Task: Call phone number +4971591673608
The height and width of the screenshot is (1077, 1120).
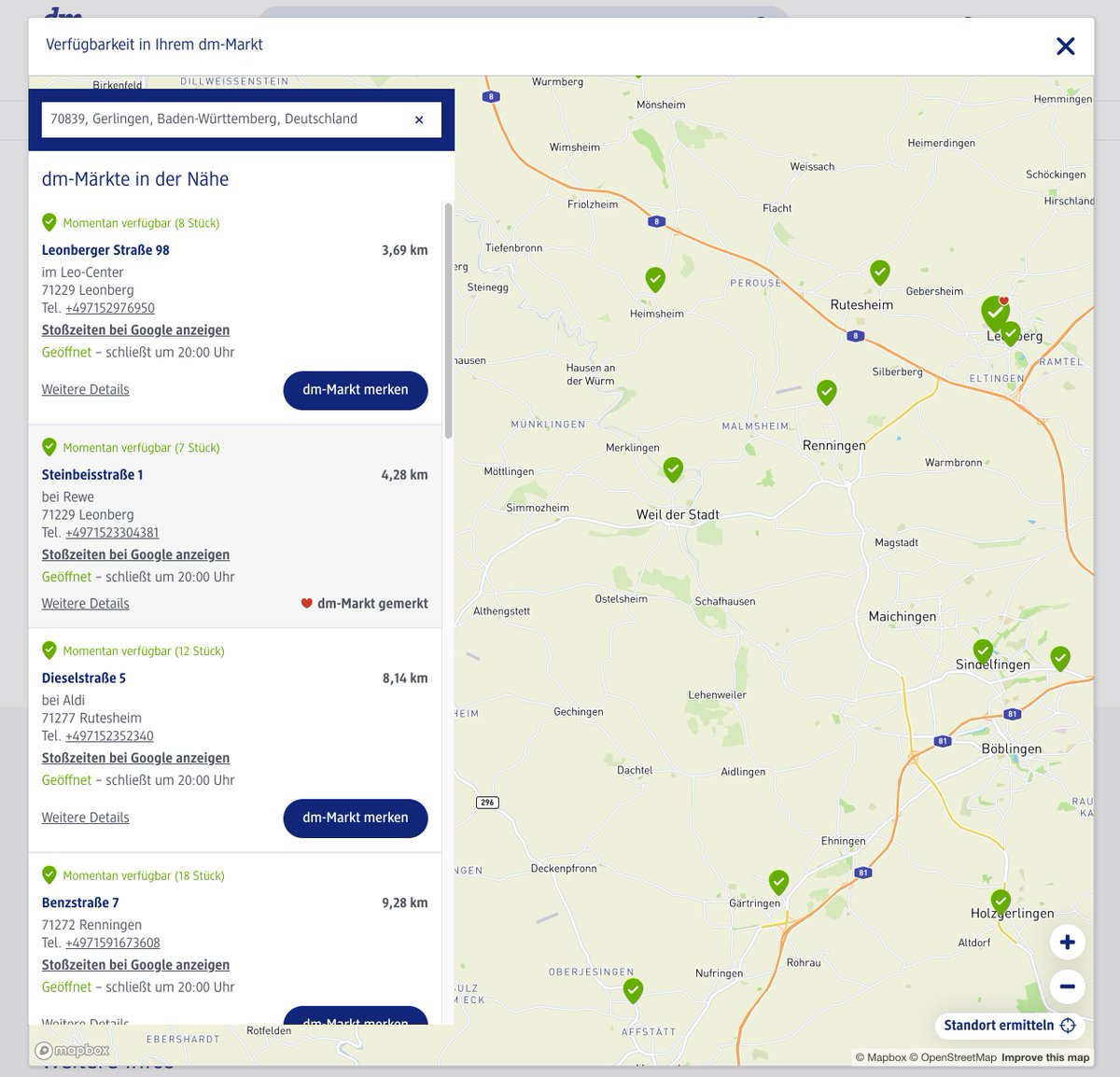Action: pyautogui.click(x=113, y=943)
